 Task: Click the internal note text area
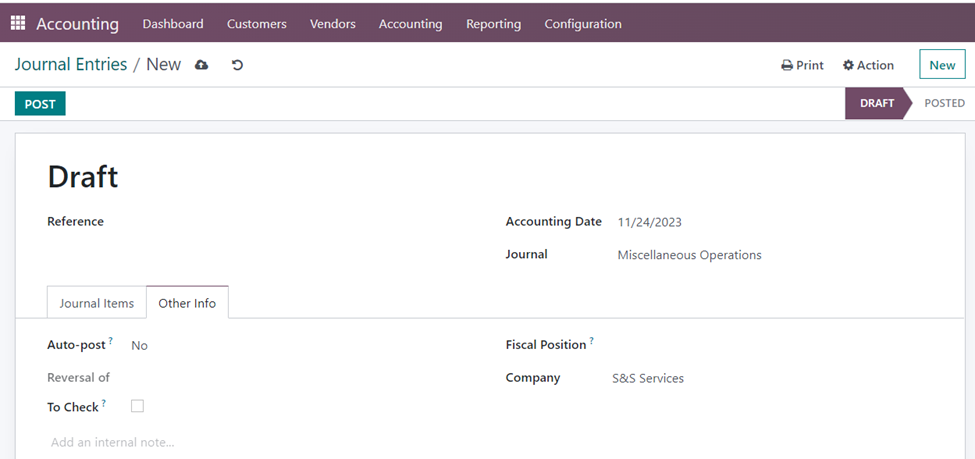point(300,442)
